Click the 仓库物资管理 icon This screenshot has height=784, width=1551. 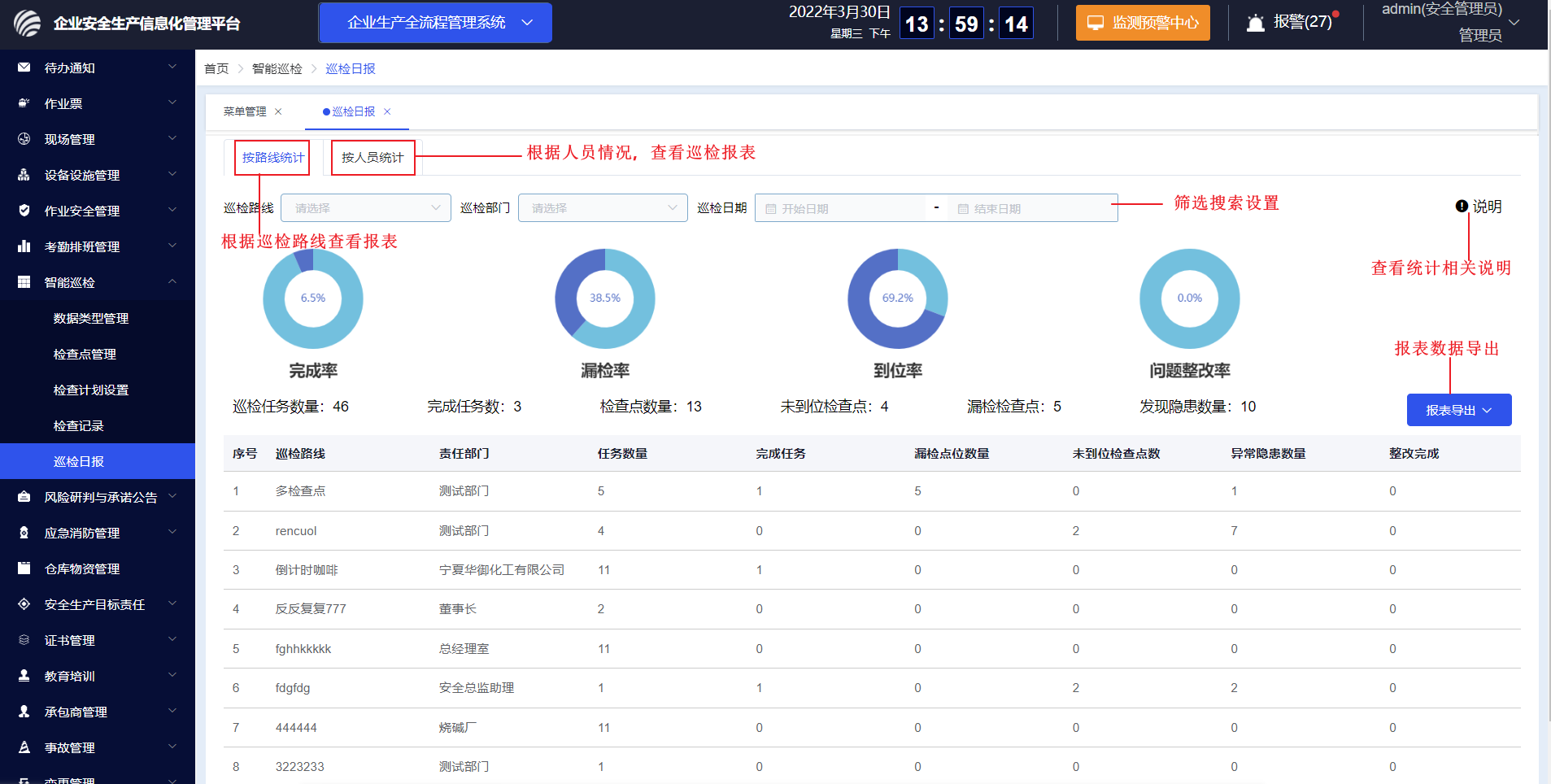24,568
